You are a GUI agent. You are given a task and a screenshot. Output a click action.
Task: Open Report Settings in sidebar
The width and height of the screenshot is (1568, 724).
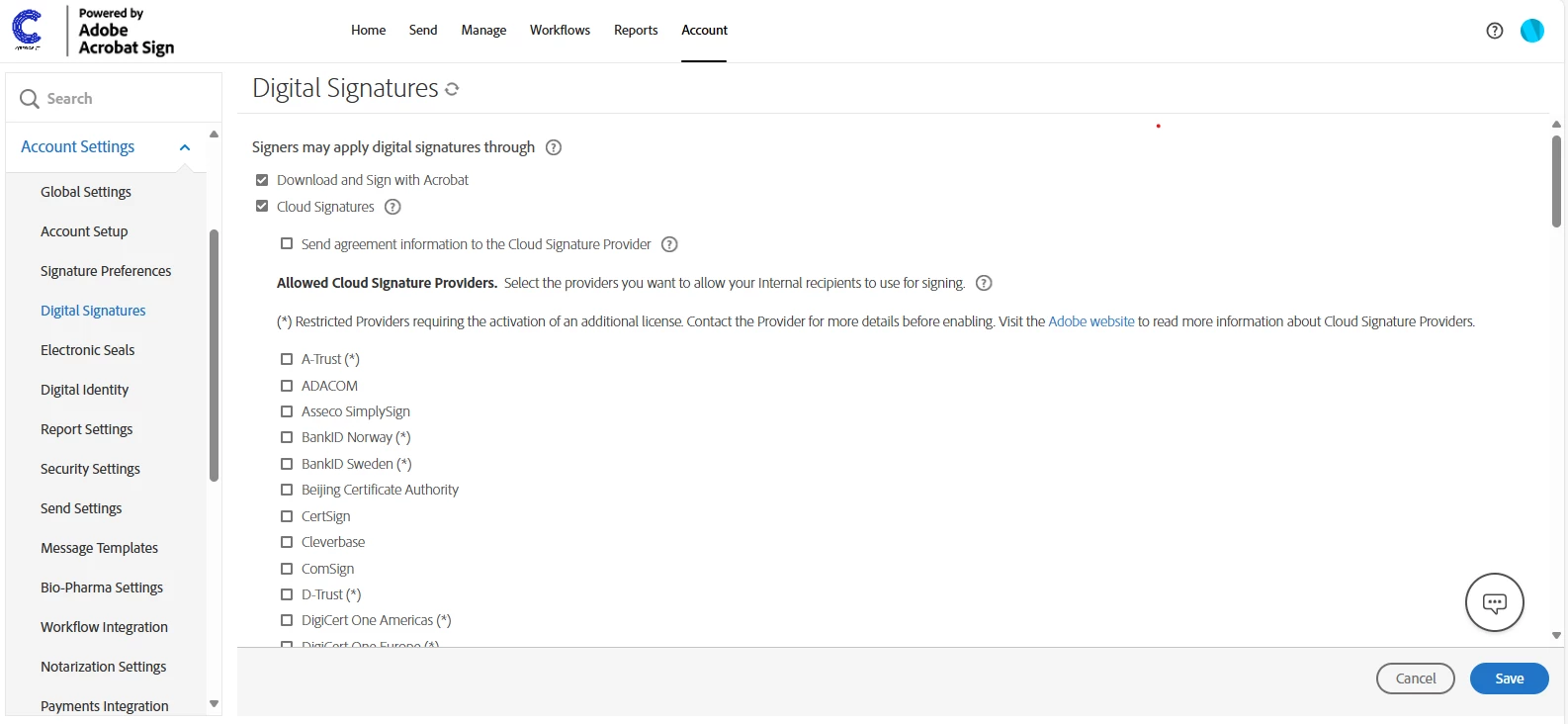tap(86, 429)
